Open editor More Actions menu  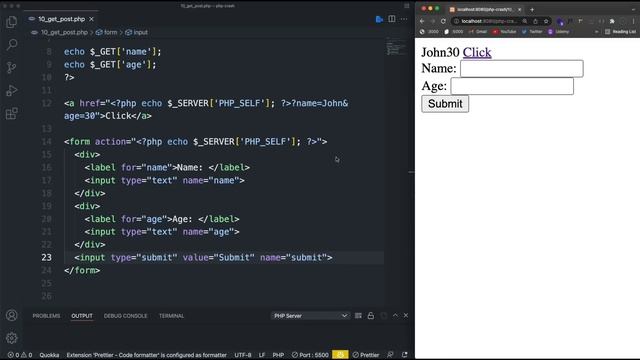click(404, 19)
